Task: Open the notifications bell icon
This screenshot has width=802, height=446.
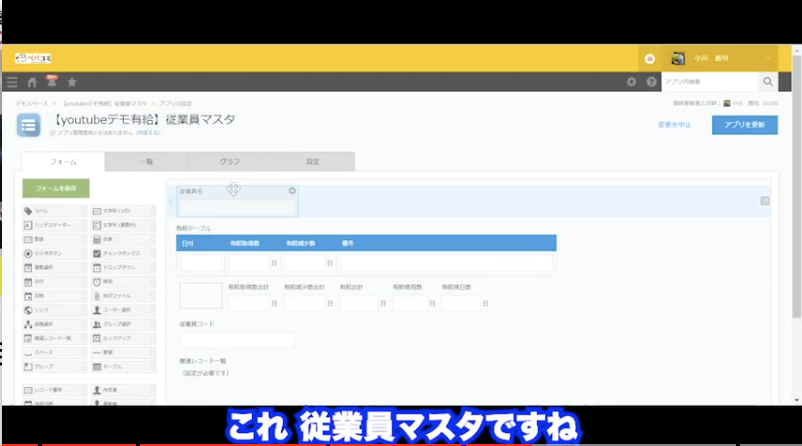Action: [x=51, y=82]
